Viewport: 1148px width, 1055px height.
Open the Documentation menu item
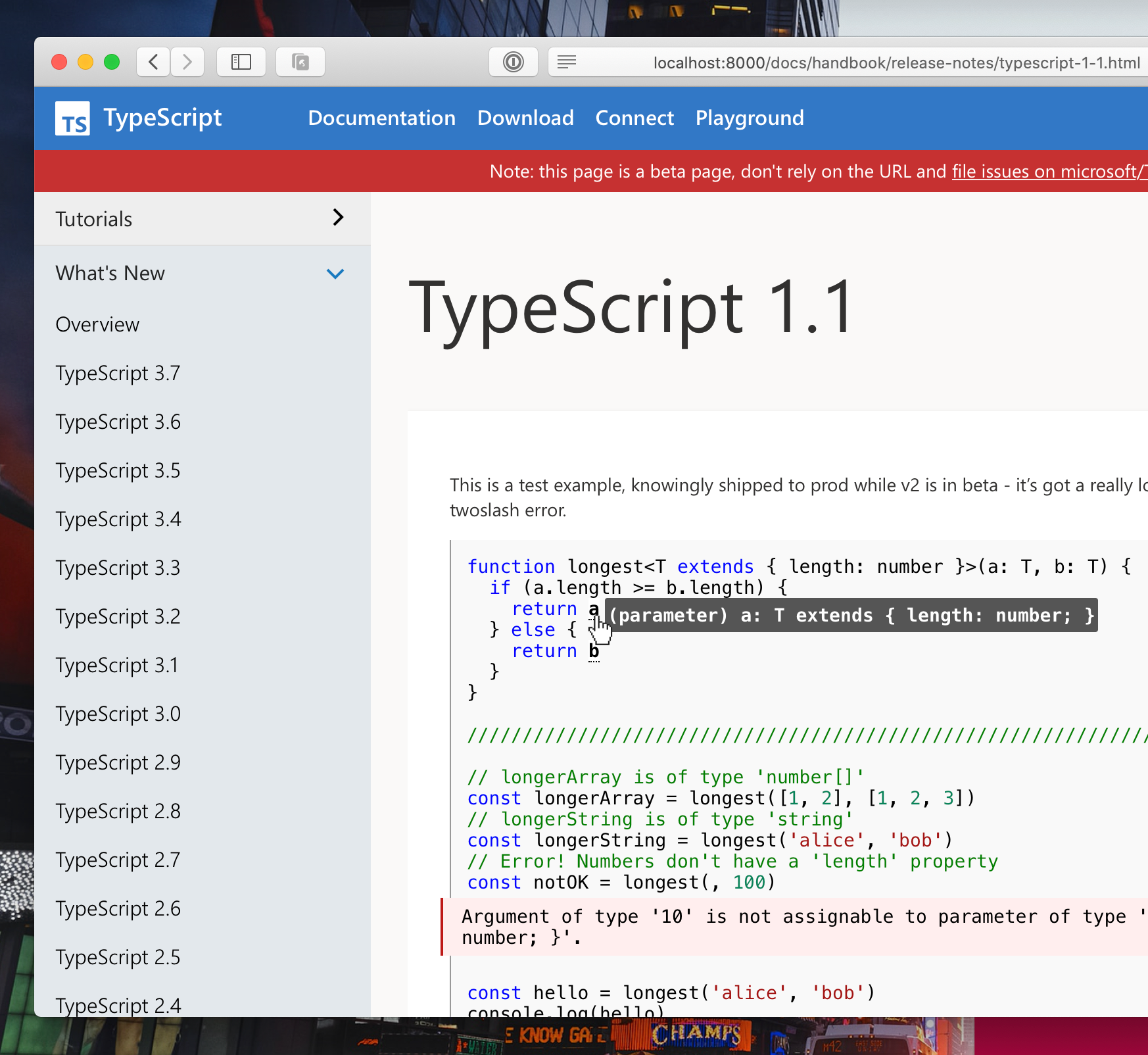click(x=381, y=118)
